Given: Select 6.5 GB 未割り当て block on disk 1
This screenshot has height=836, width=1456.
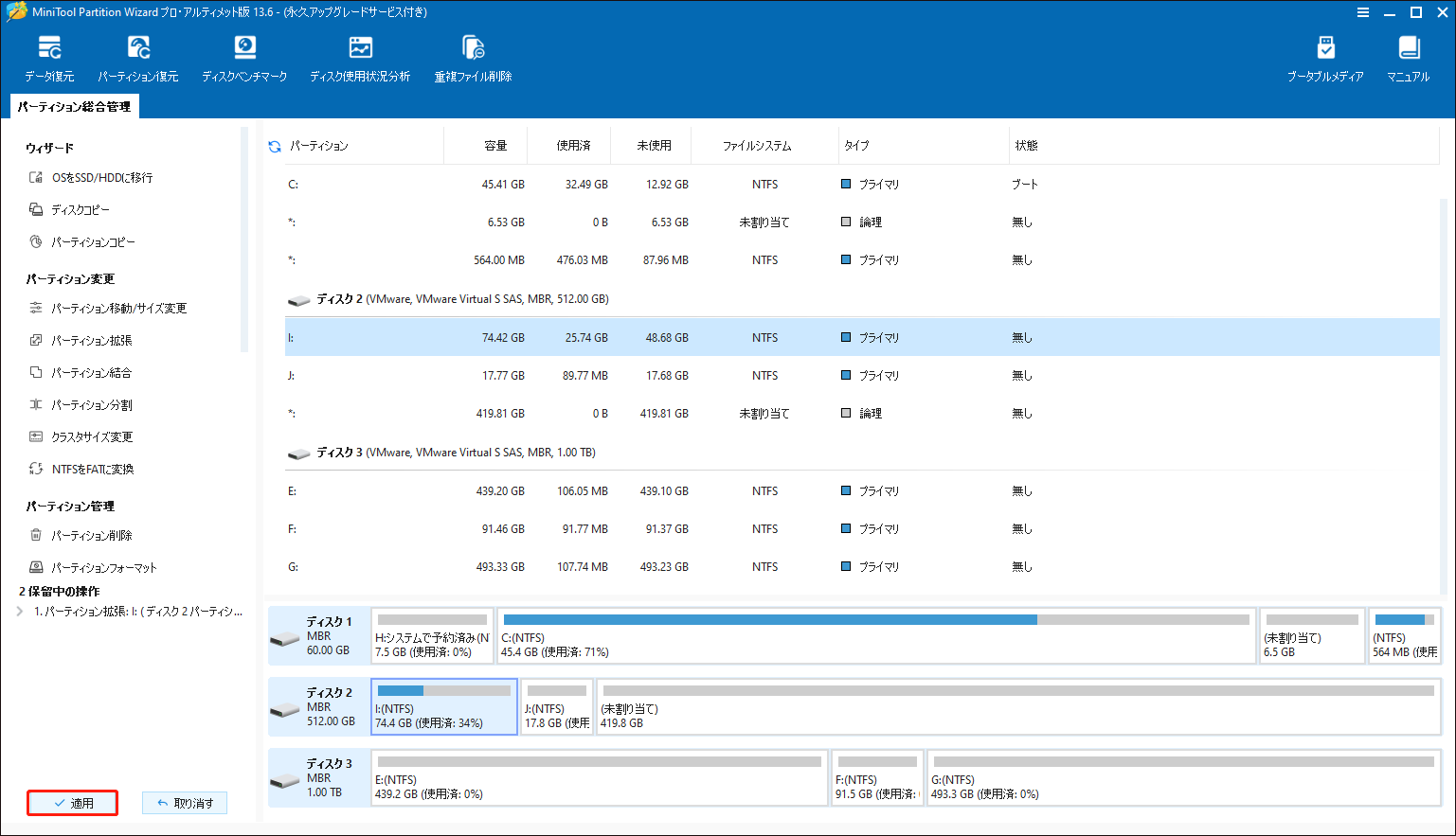Looking at the screenshot, I should click(1312, 635).
